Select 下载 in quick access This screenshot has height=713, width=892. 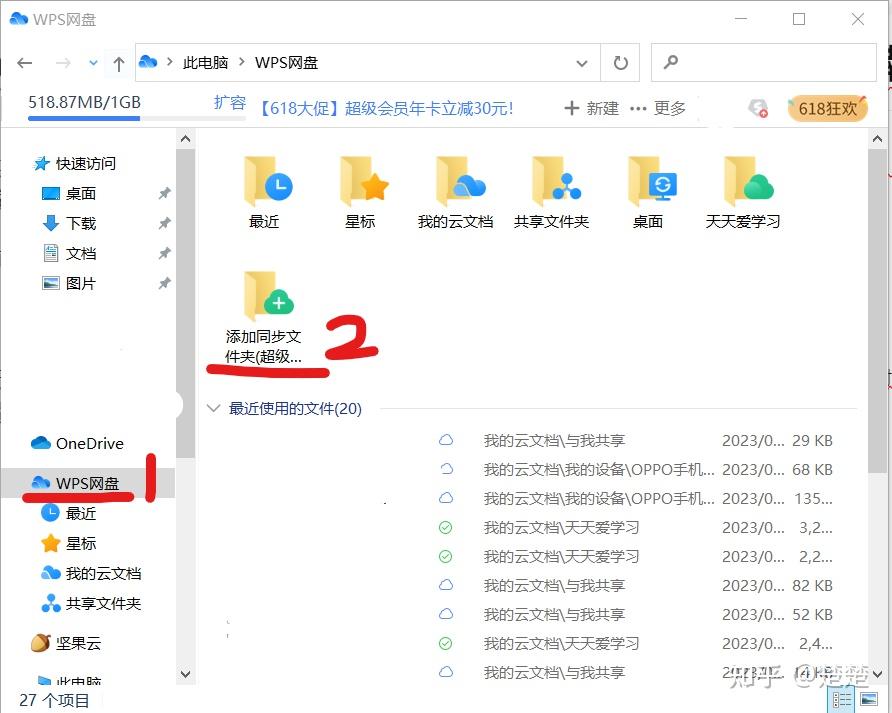(69, 223)
